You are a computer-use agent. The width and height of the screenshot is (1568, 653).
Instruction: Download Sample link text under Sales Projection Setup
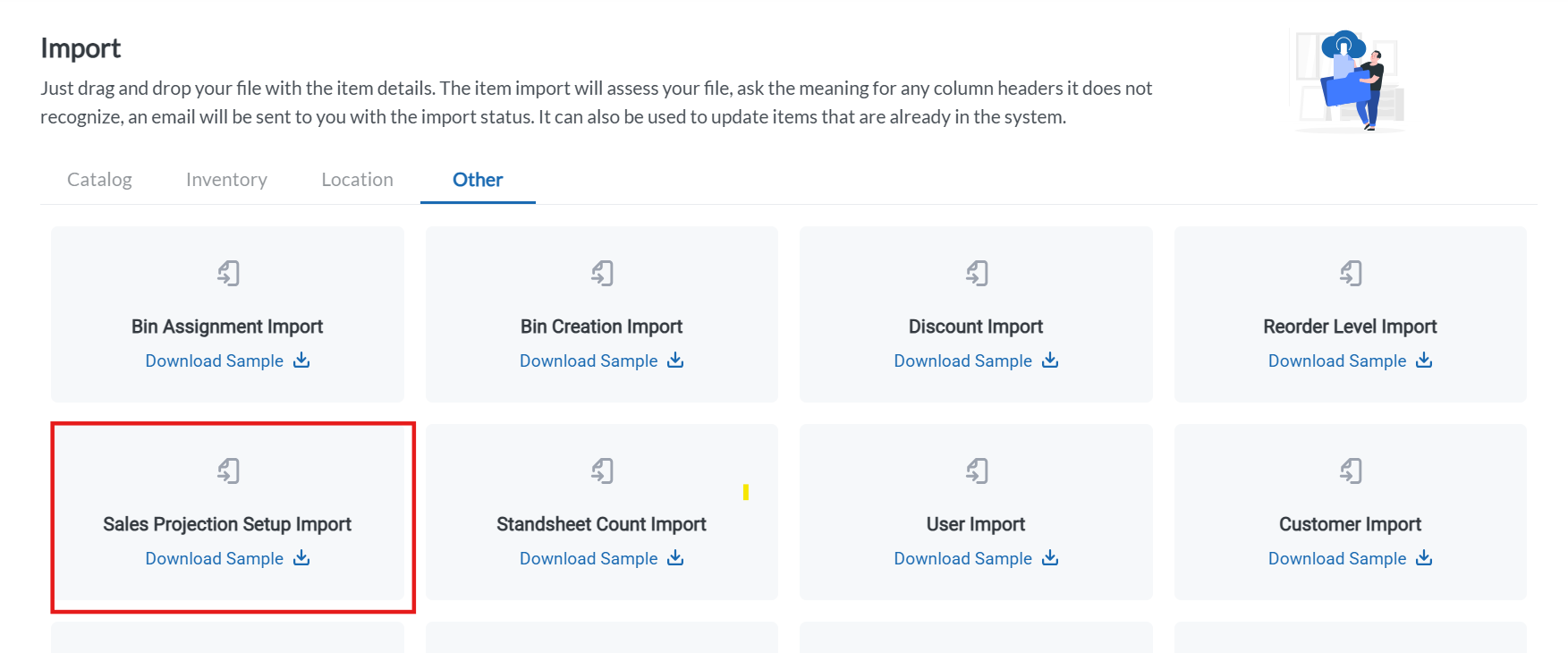(215, 558)
